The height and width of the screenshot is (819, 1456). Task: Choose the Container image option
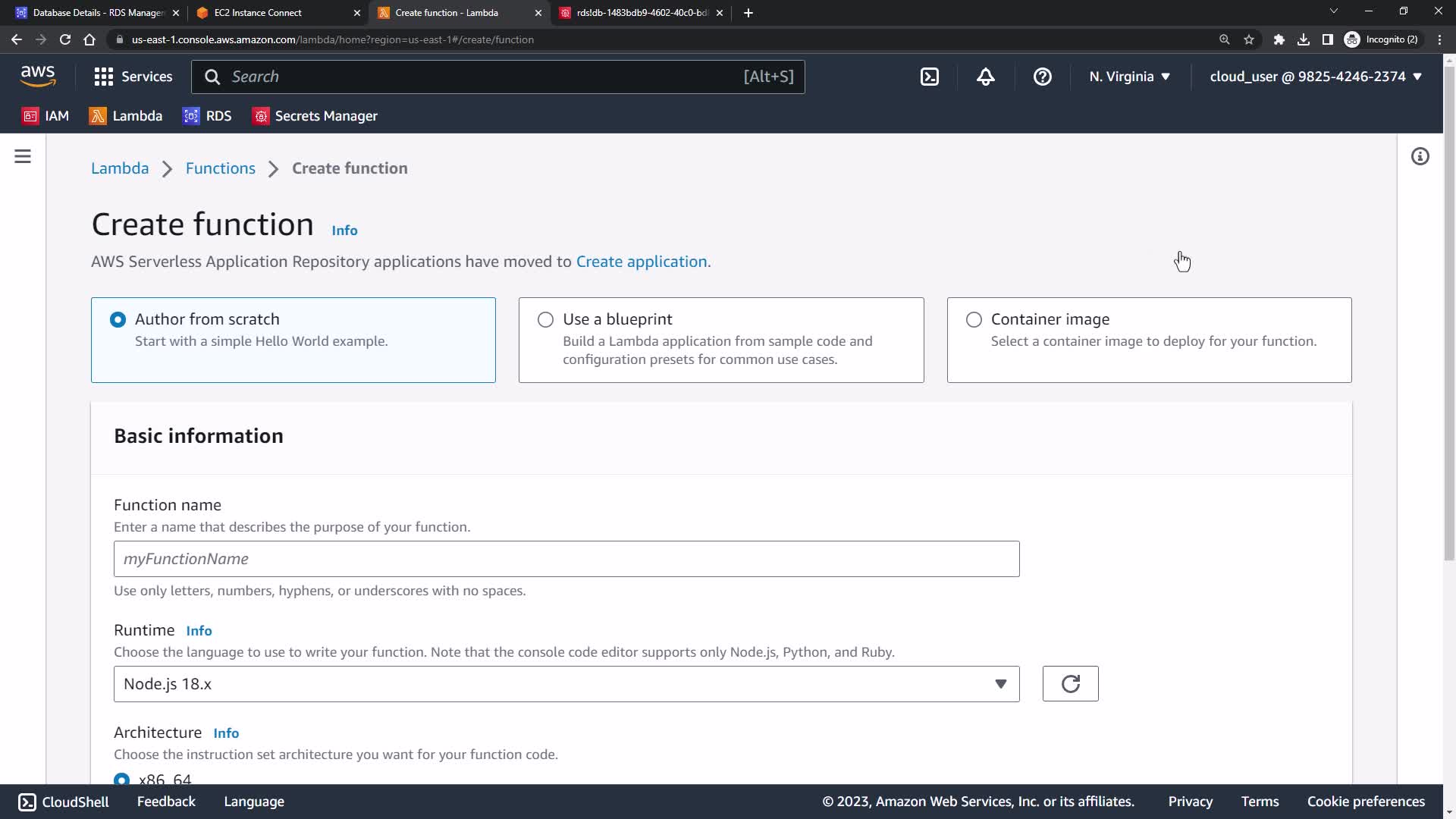(x=974, y=319)
